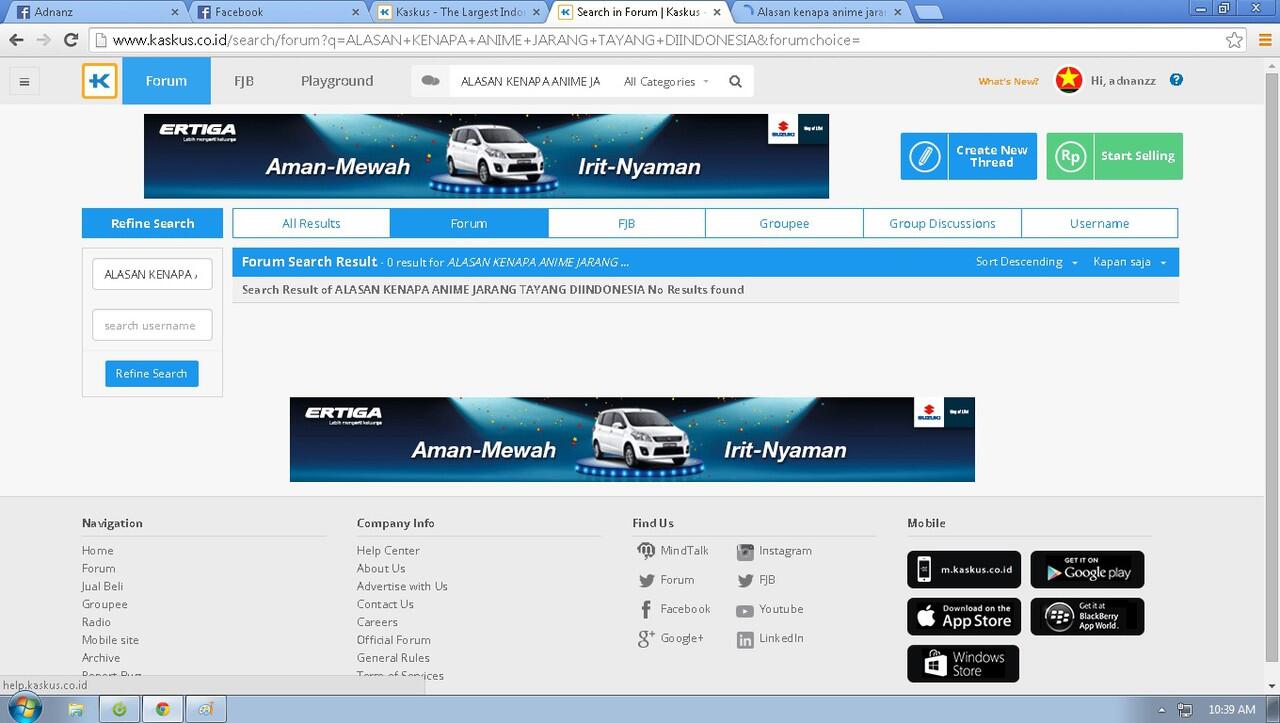Click the BlackBerry App World badge
Screen dimensions: 1280x723
(1087, 617)
